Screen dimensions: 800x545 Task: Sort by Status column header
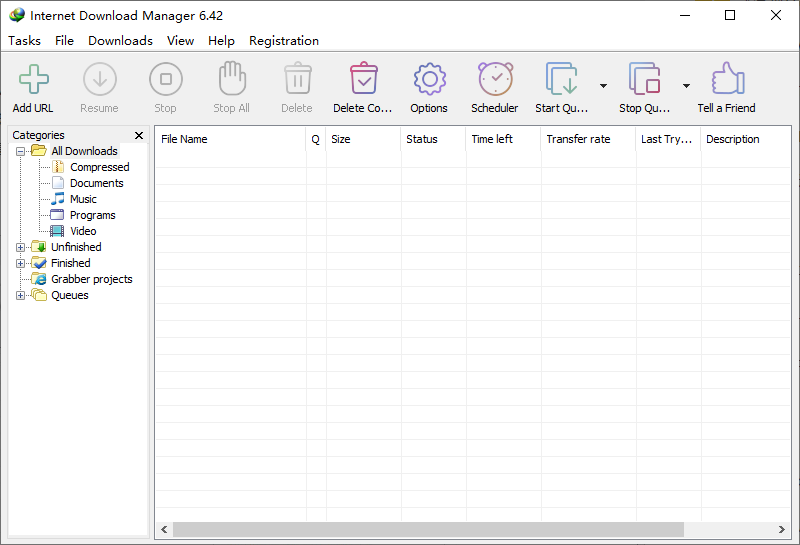point(433,139)
